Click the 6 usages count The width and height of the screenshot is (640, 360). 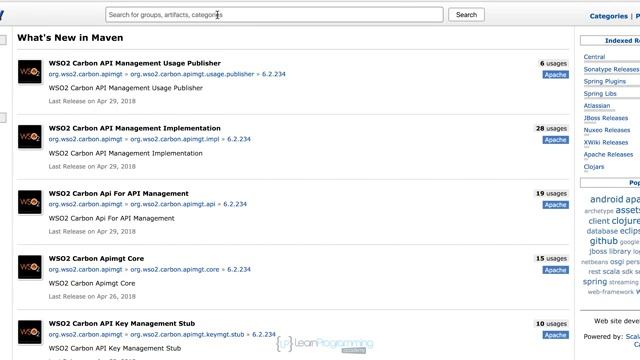tap(553, 64)
